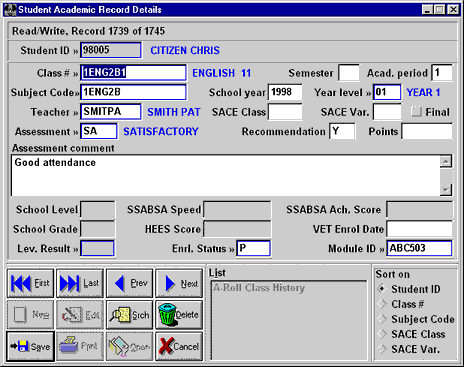Click the greyed Edit record button
This screenshot has width=464, height=367.
80,315
